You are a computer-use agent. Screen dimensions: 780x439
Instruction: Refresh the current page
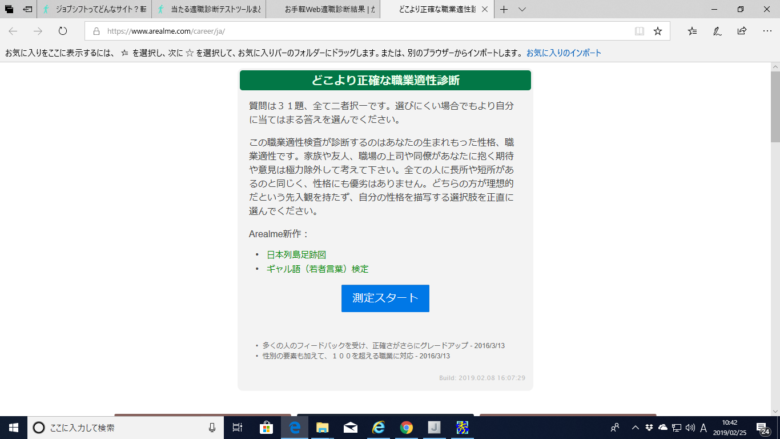point(63,31)
